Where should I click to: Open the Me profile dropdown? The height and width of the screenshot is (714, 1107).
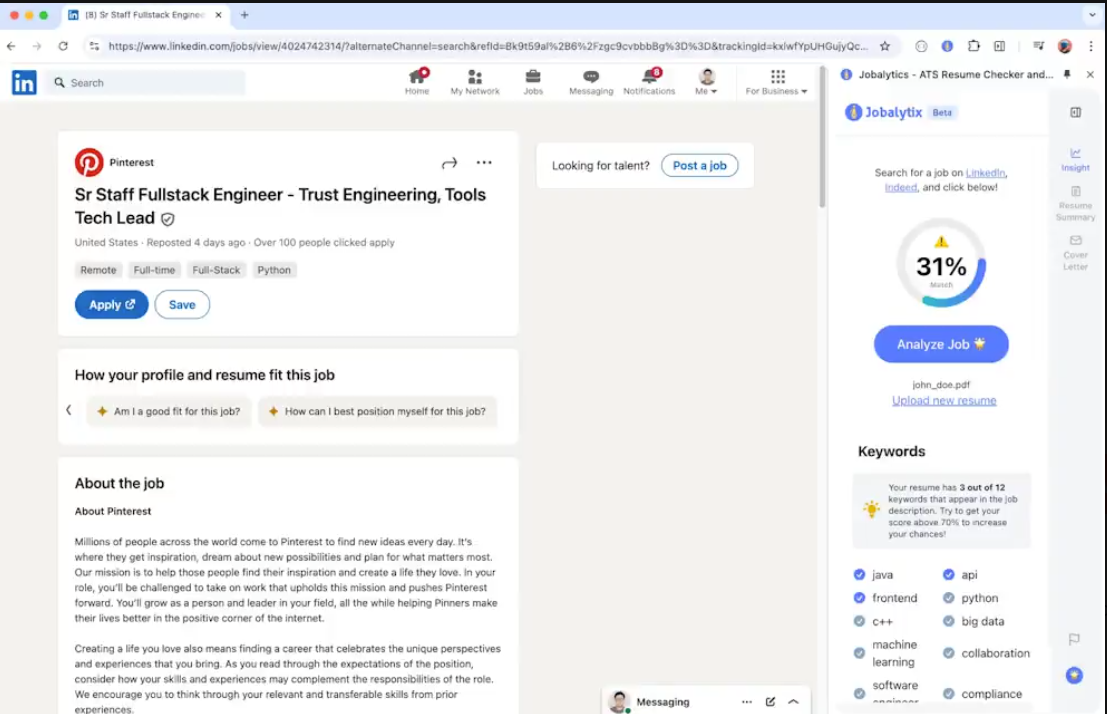pos(706,82)
